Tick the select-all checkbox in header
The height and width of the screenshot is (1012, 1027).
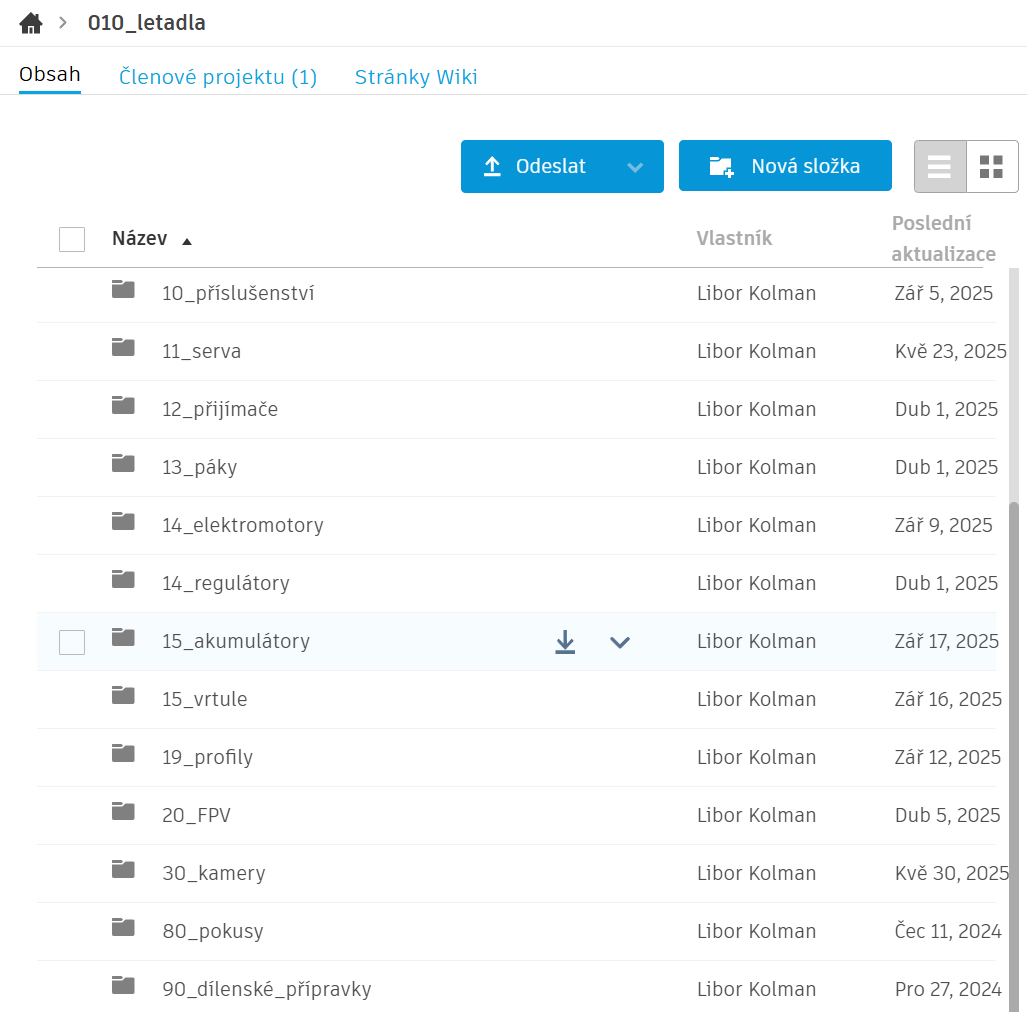72,239
